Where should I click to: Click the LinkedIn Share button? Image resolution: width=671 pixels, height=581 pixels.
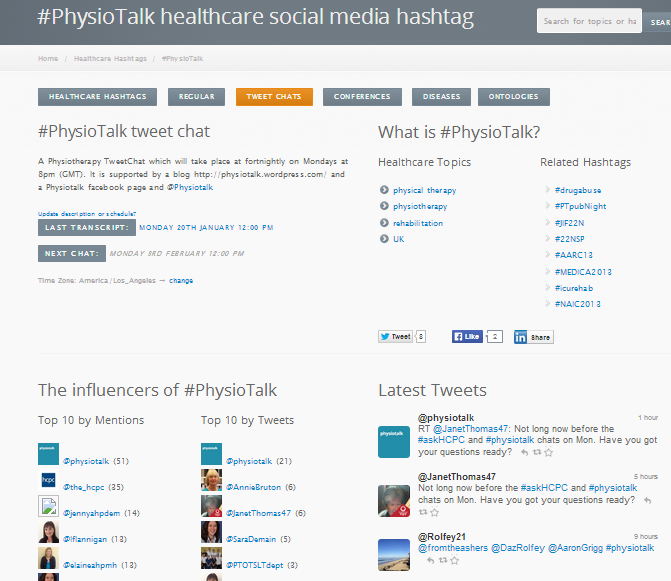pyautogui.click(x=533, y=337)
